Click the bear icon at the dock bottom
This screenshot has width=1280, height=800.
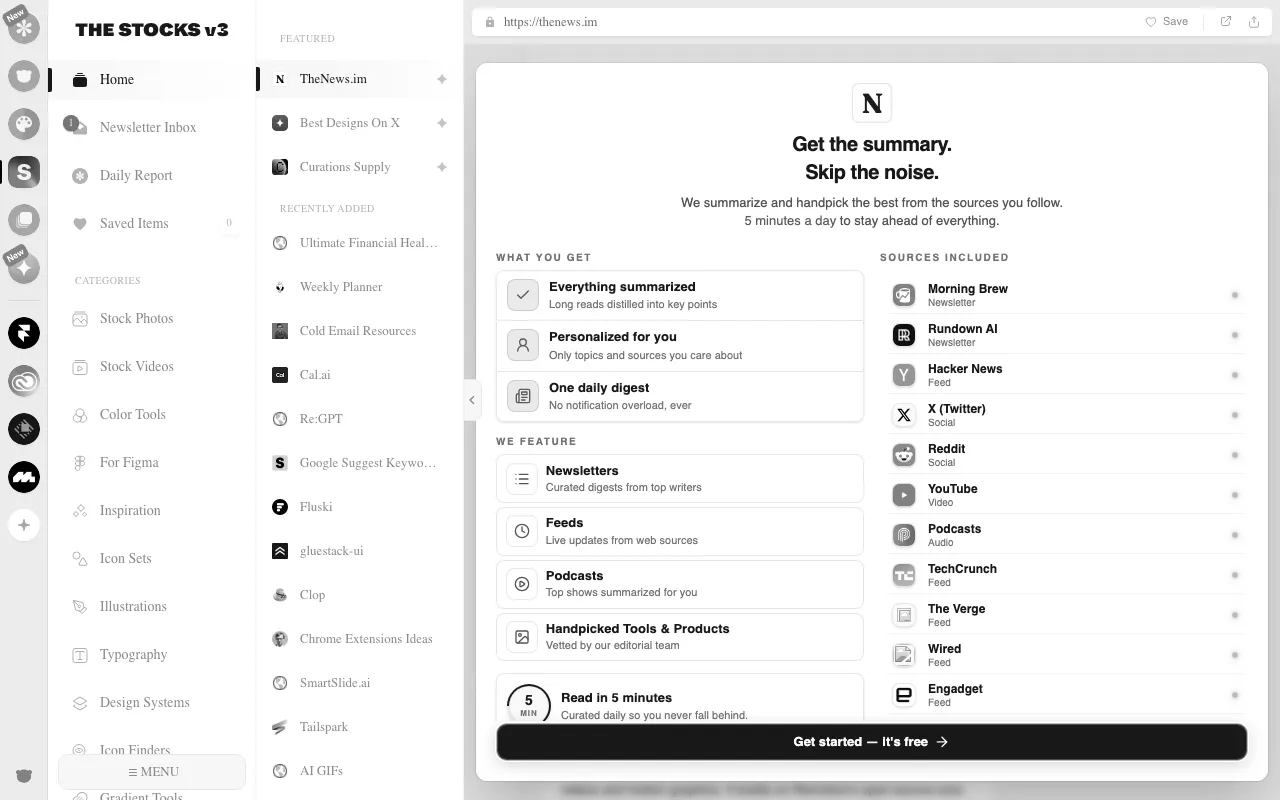coord(24,776)
